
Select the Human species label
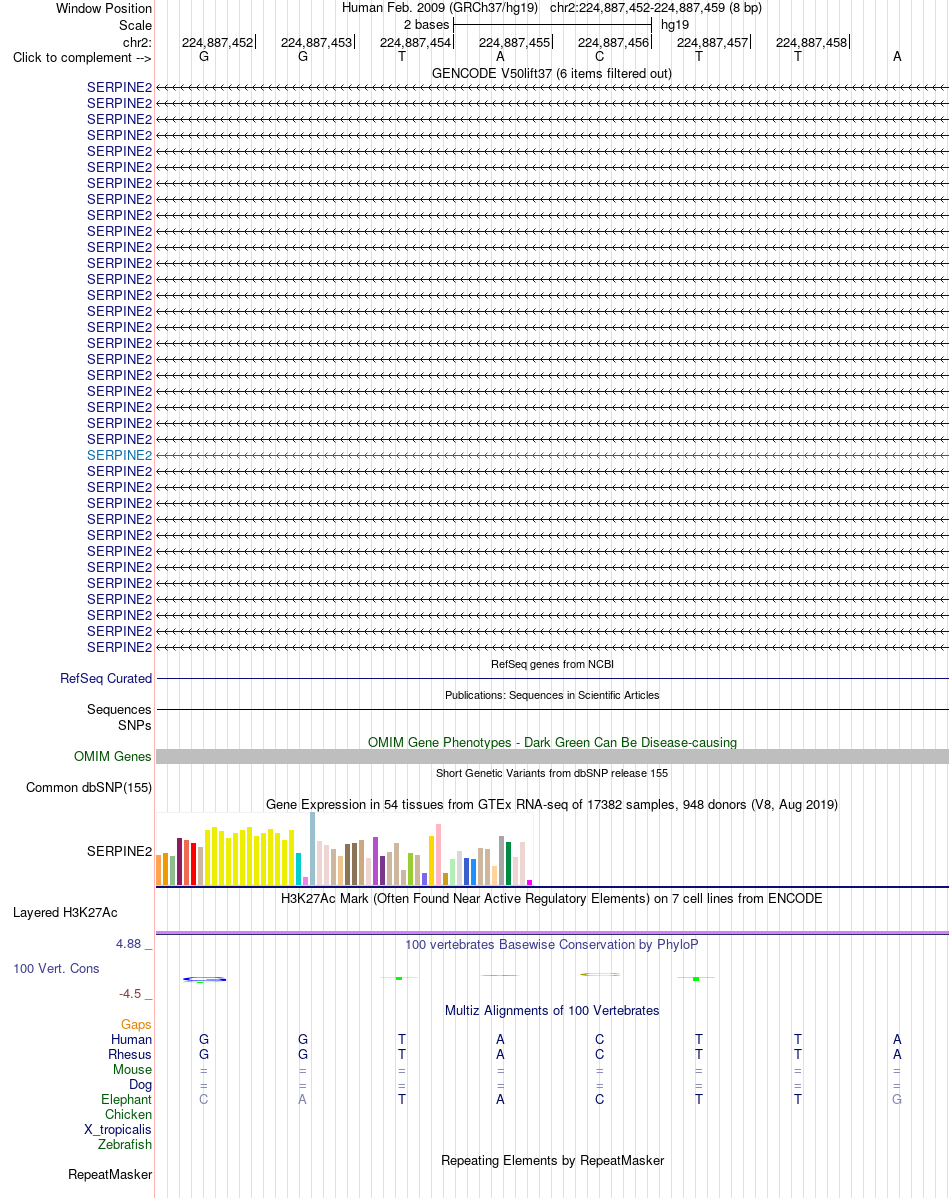[x=131, y=1040]
